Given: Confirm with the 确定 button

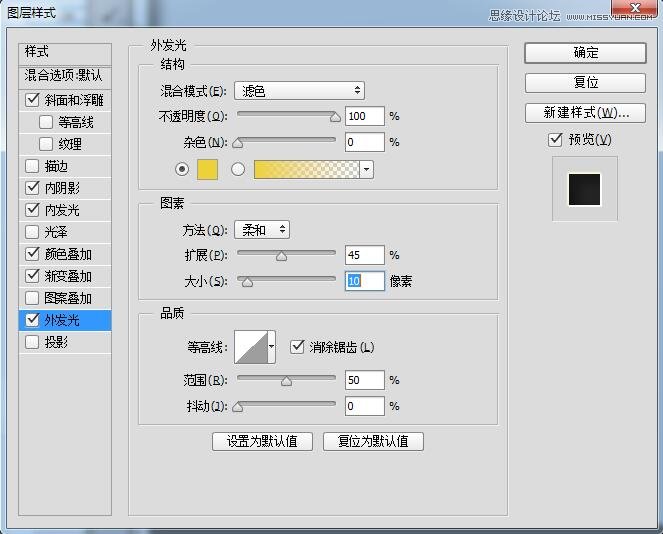Looking at the screenshot, I should click(x=585, y=53).
